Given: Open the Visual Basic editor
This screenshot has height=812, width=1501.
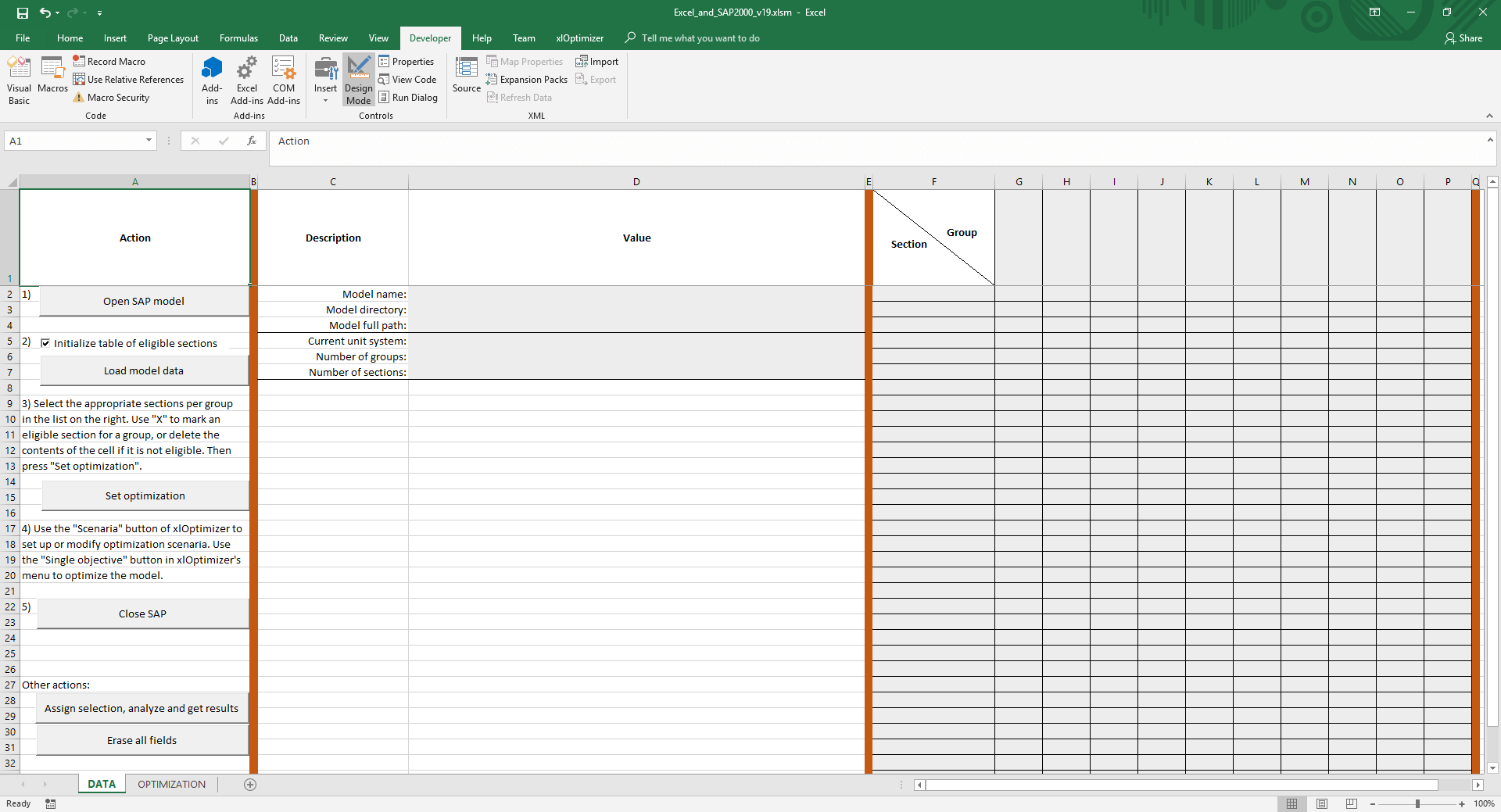Looking at the screenshot, I should (19, 80).
